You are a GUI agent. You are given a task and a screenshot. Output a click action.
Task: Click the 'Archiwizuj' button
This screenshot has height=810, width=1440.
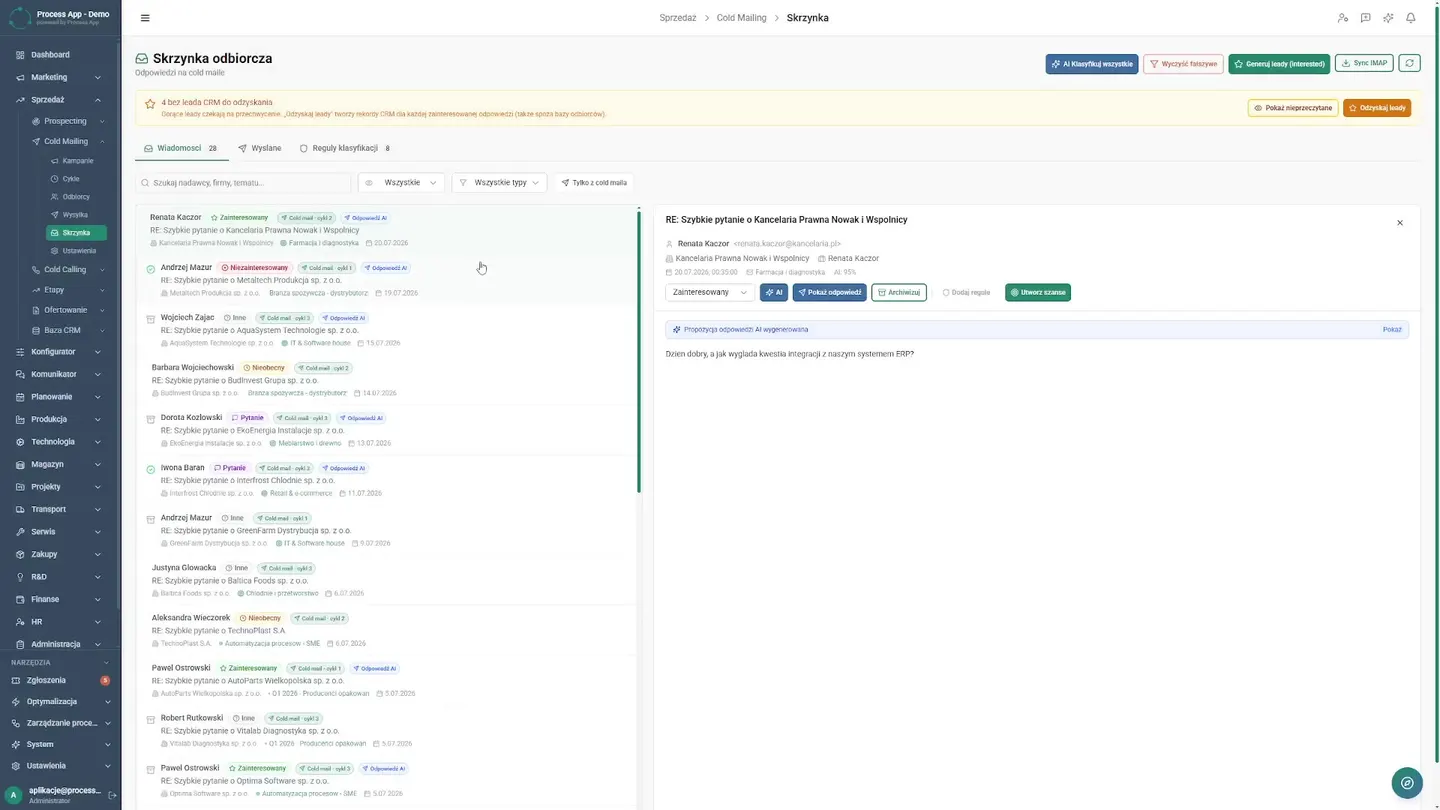coord(899,292)
